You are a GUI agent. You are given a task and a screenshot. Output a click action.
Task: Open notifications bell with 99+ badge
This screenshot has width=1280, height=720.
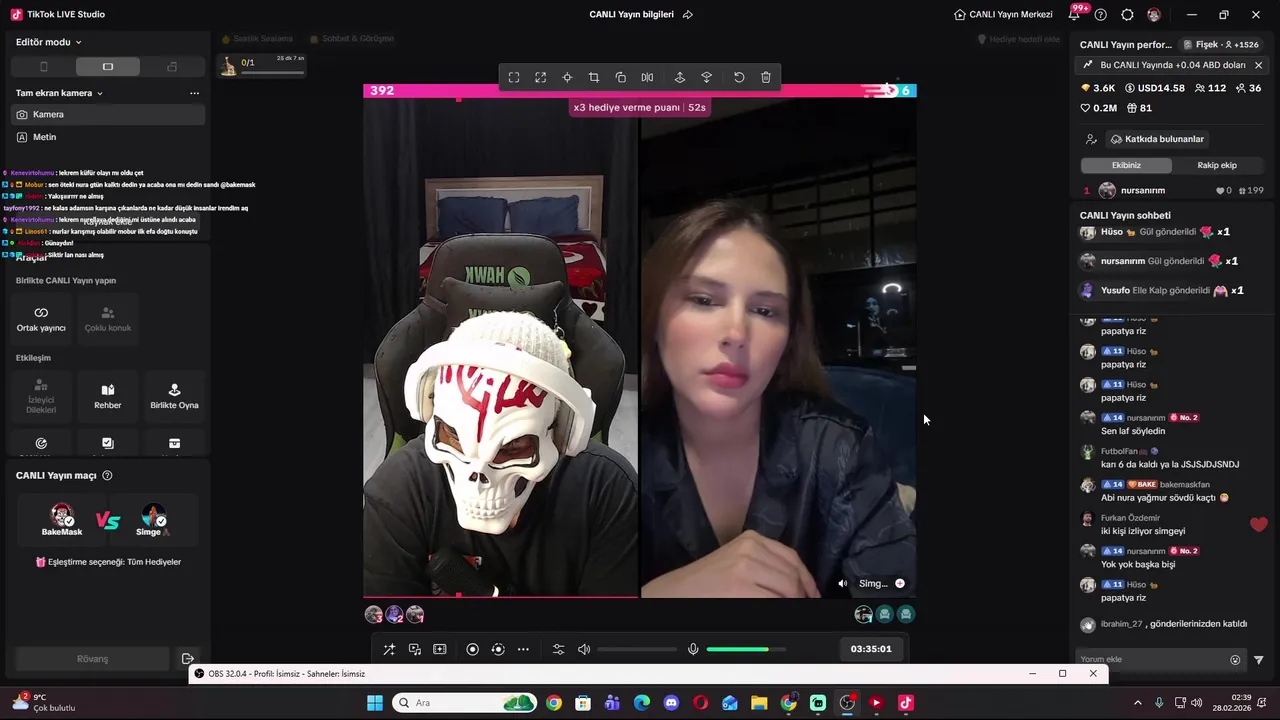1075,14
